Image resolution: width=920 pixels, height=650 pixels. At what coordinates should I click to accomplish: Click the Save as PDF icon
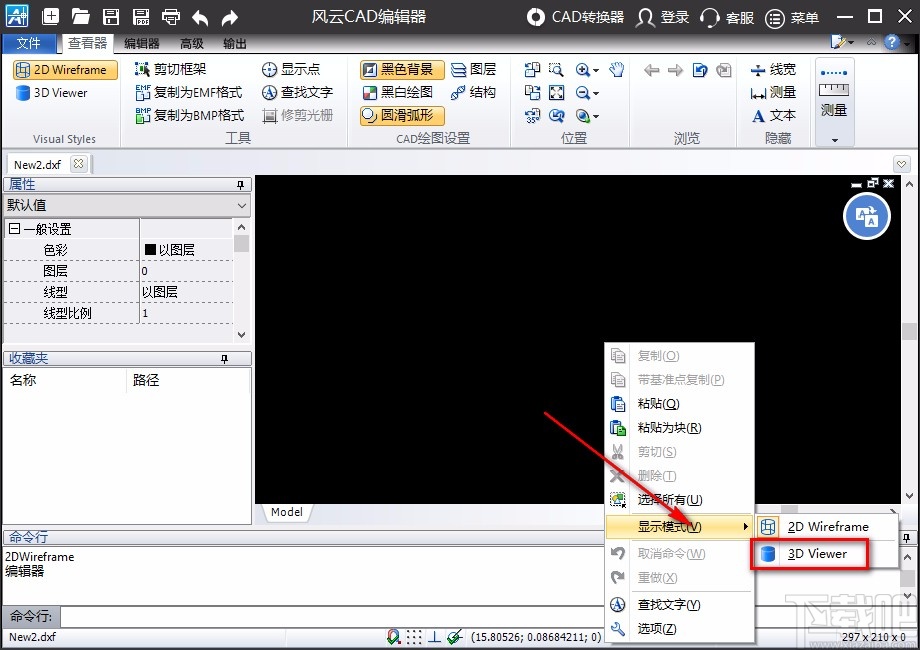(x=141, y=16)
